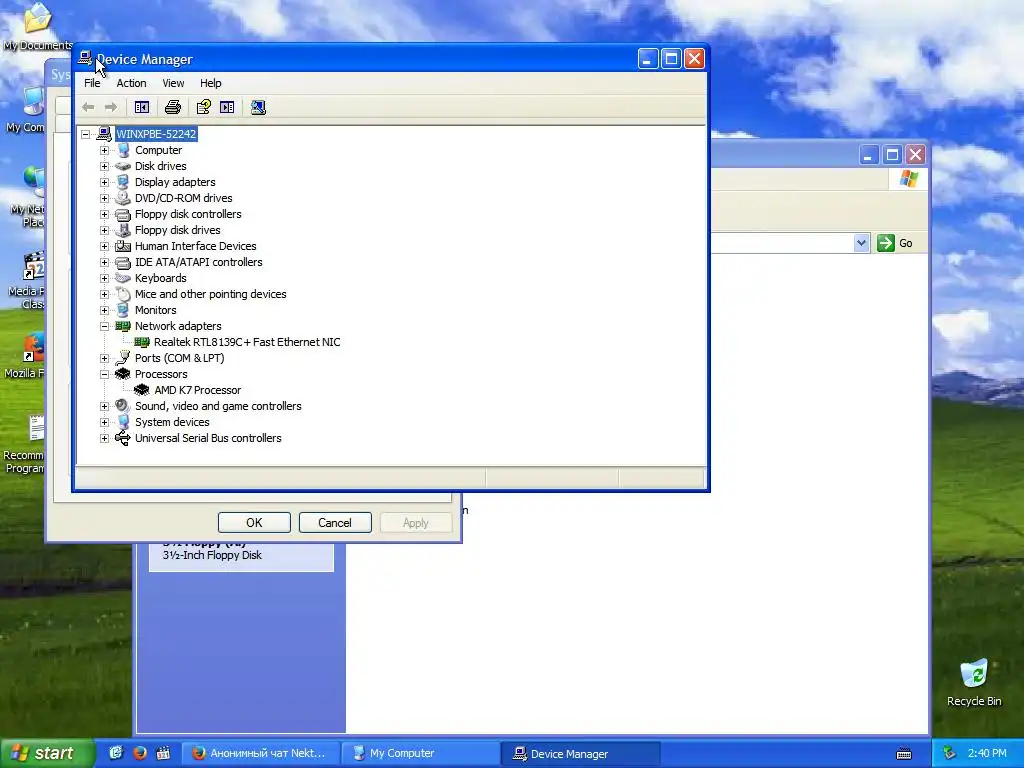Select Realtek RTL8139C+ Fast Ethernet NIC
The height and width of the screenshot is (768, 1024).
(x=247, y=342)
